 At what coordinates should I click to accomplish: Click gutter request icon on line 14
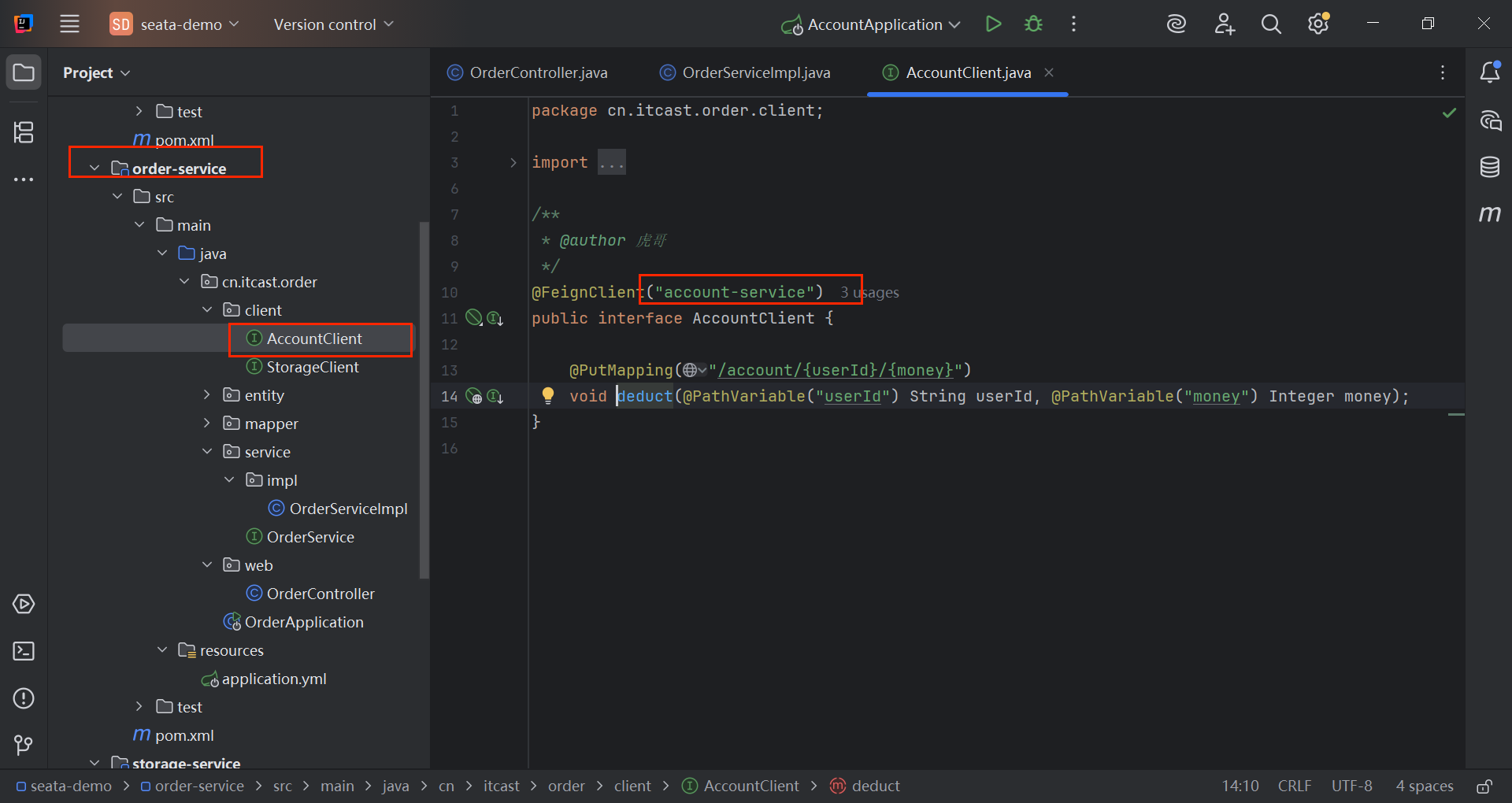click(474, 396)
